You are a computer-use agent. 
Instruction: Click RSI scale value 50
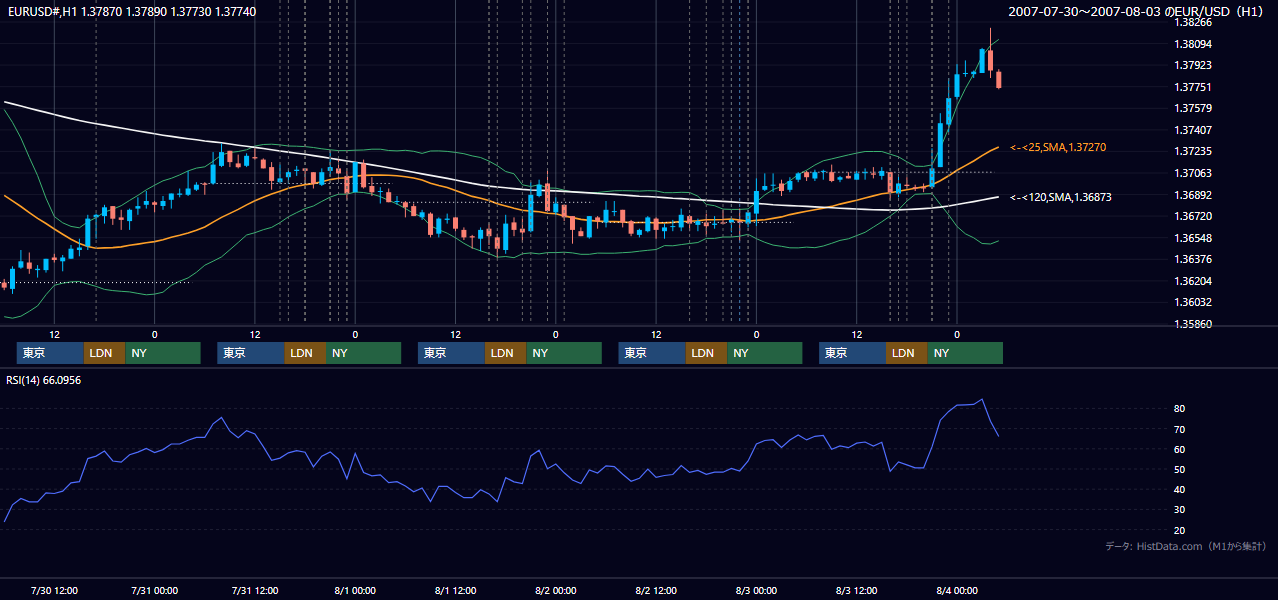tap(1180, 469)
